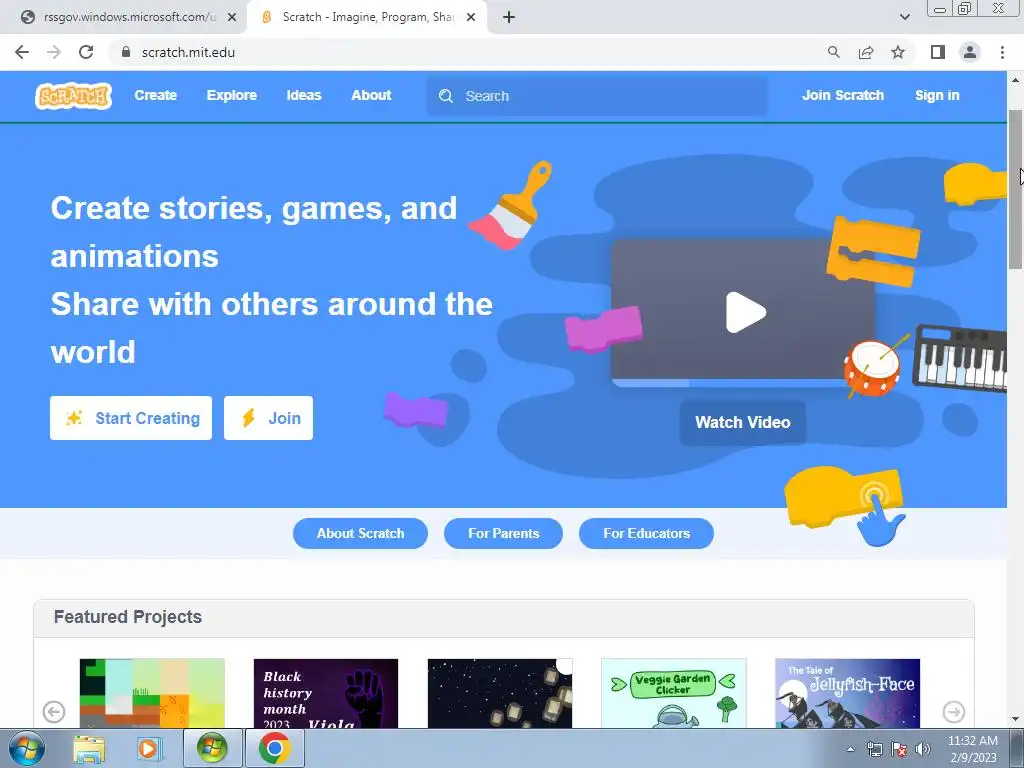
Task: Open the Black history month project thumbnail
Action: pyautogui.click(x=326, y=693)
